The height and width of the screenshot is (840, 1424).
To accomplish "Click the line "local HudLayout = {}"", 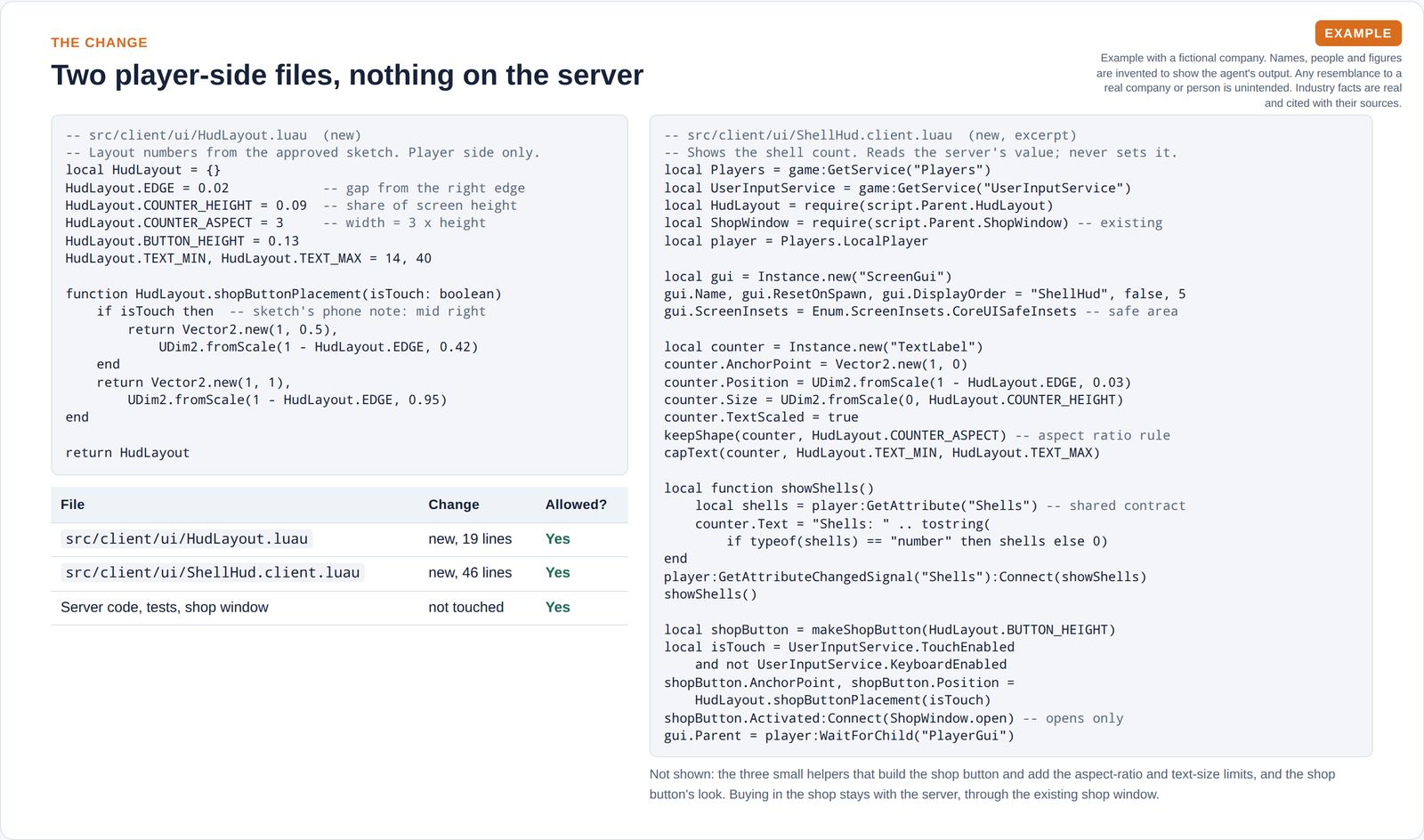I will 143,170.
